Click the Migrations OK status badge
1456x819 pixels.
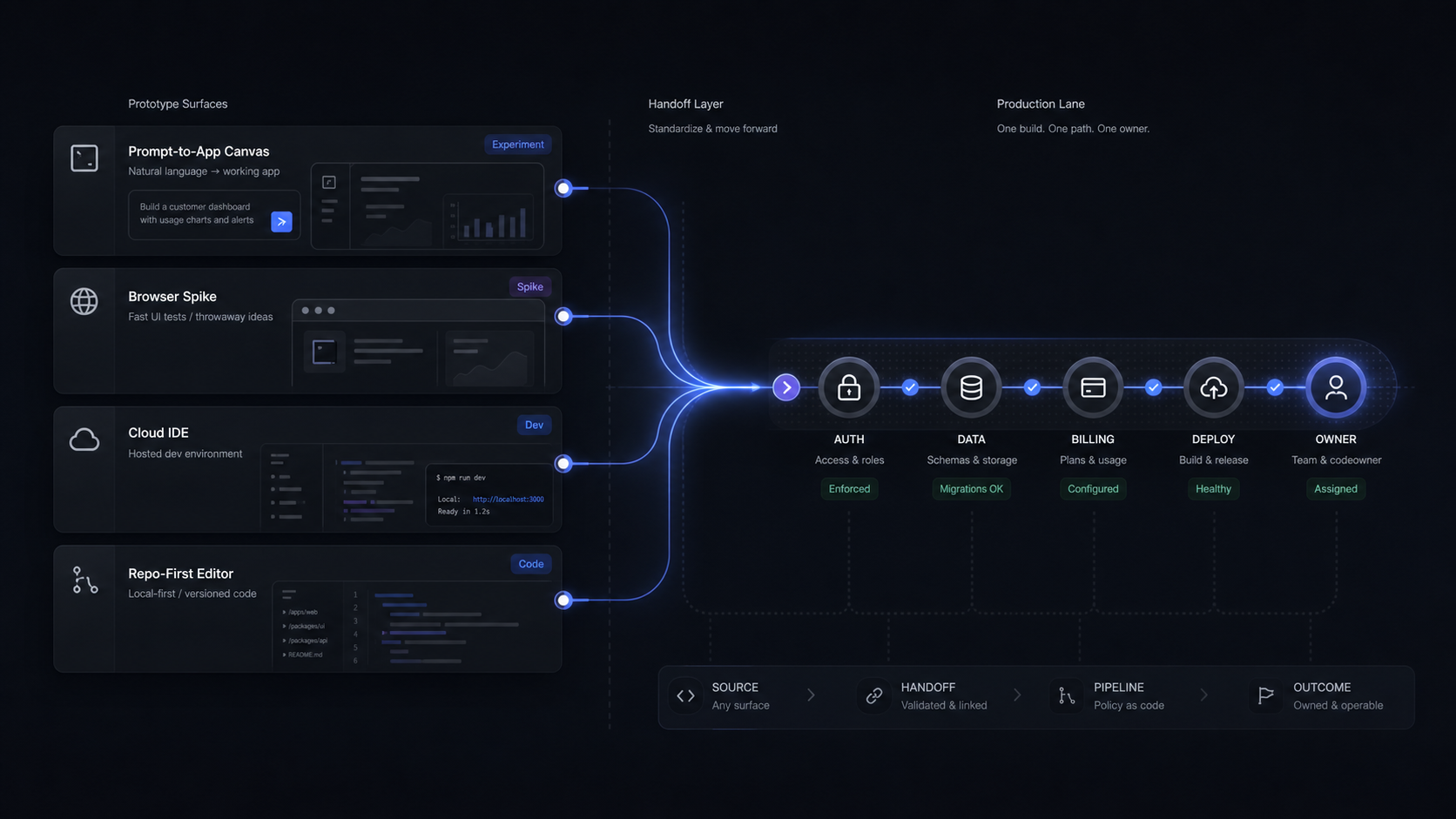click(971, 489)
